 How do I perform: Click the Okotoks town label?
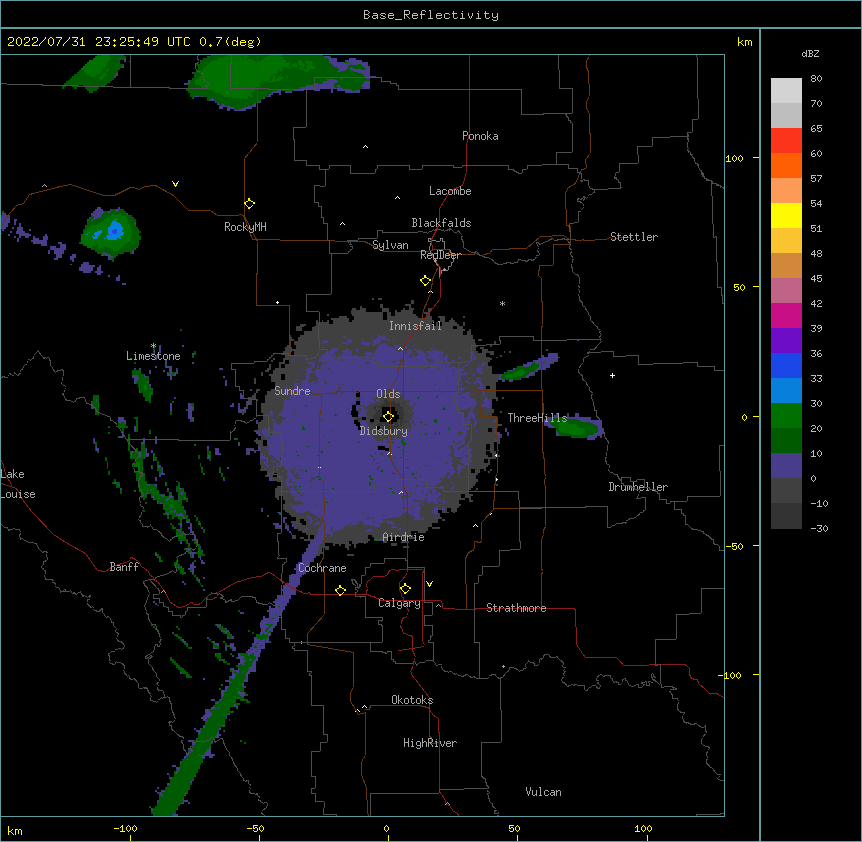tap(412, 700)
